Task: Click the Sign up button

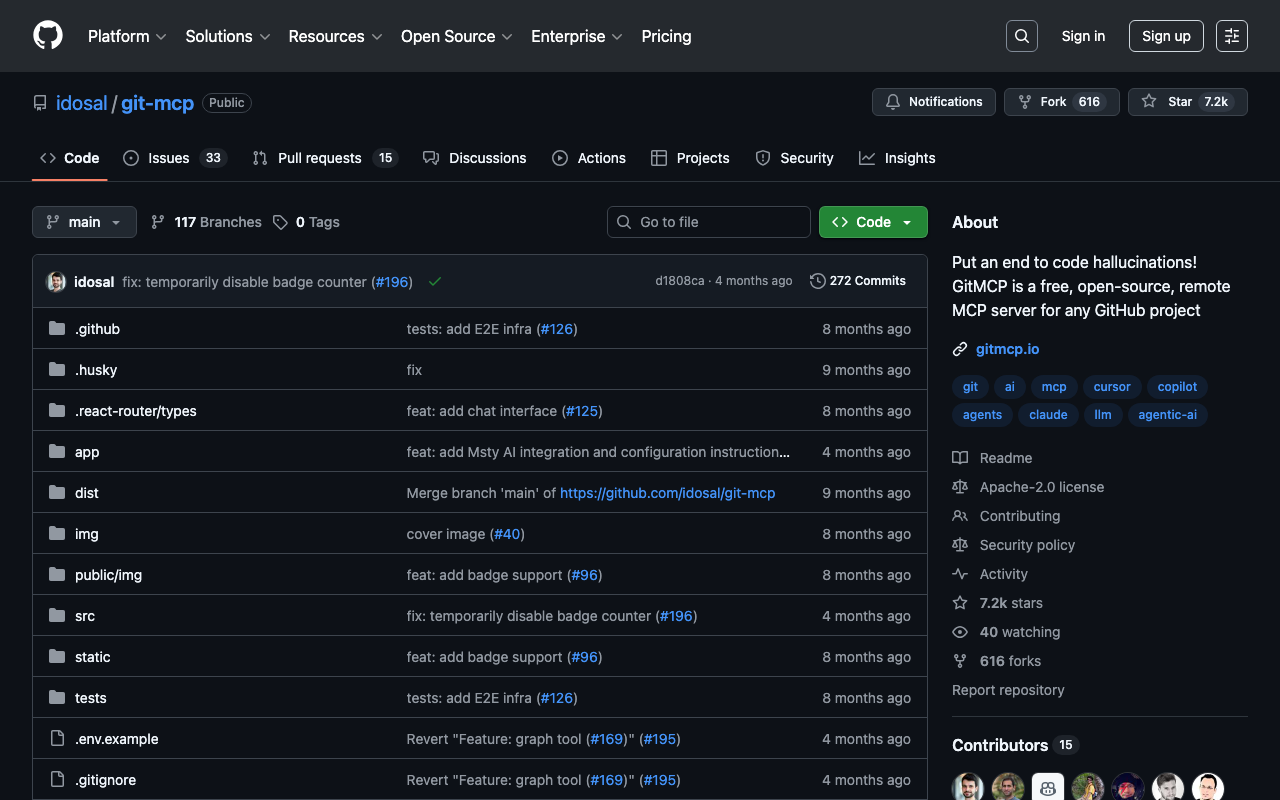Action: click(1166, 36)
